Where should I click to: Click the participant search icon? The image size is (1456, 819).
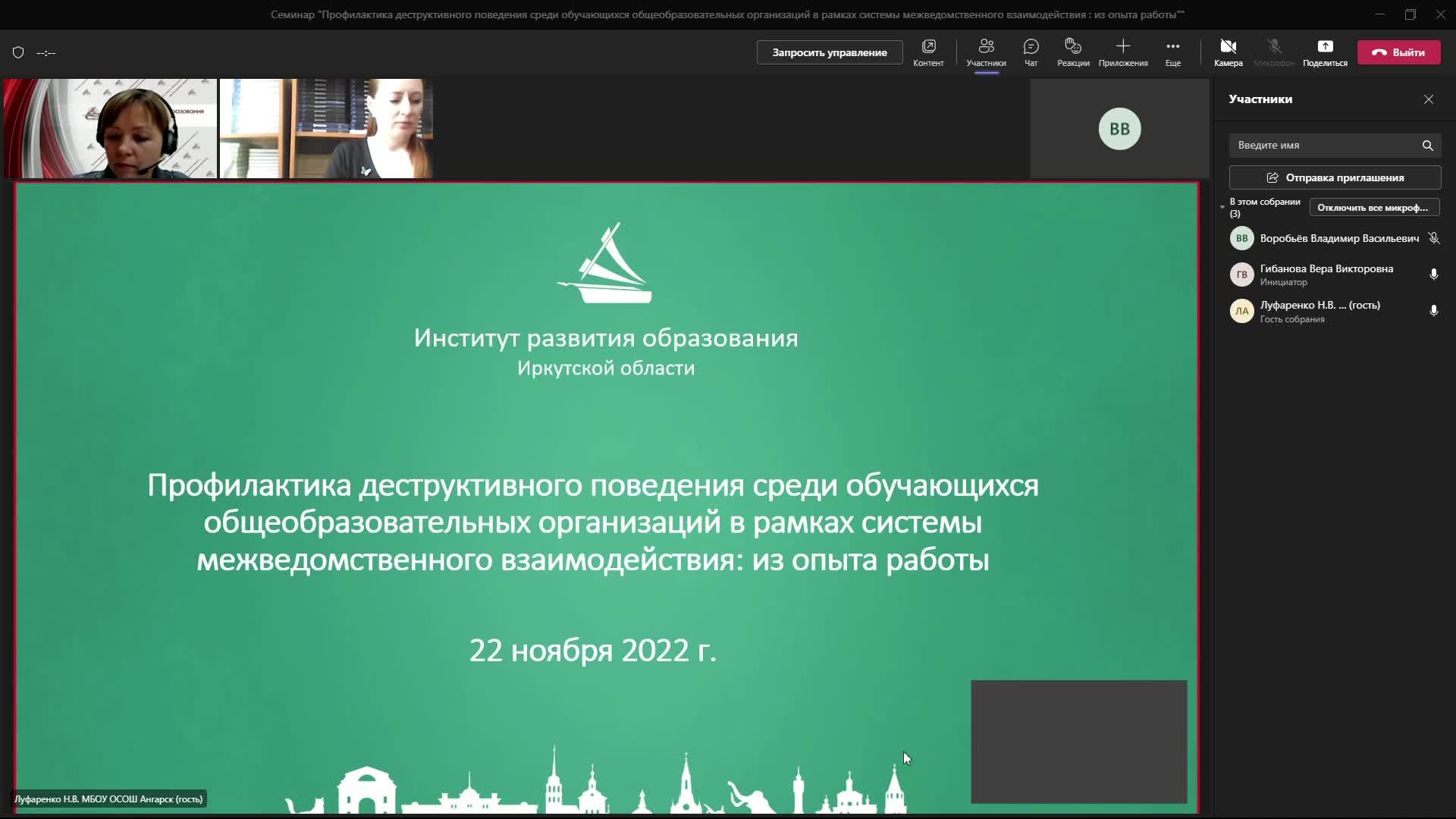pyautogui.click(x=1426, y=145)
